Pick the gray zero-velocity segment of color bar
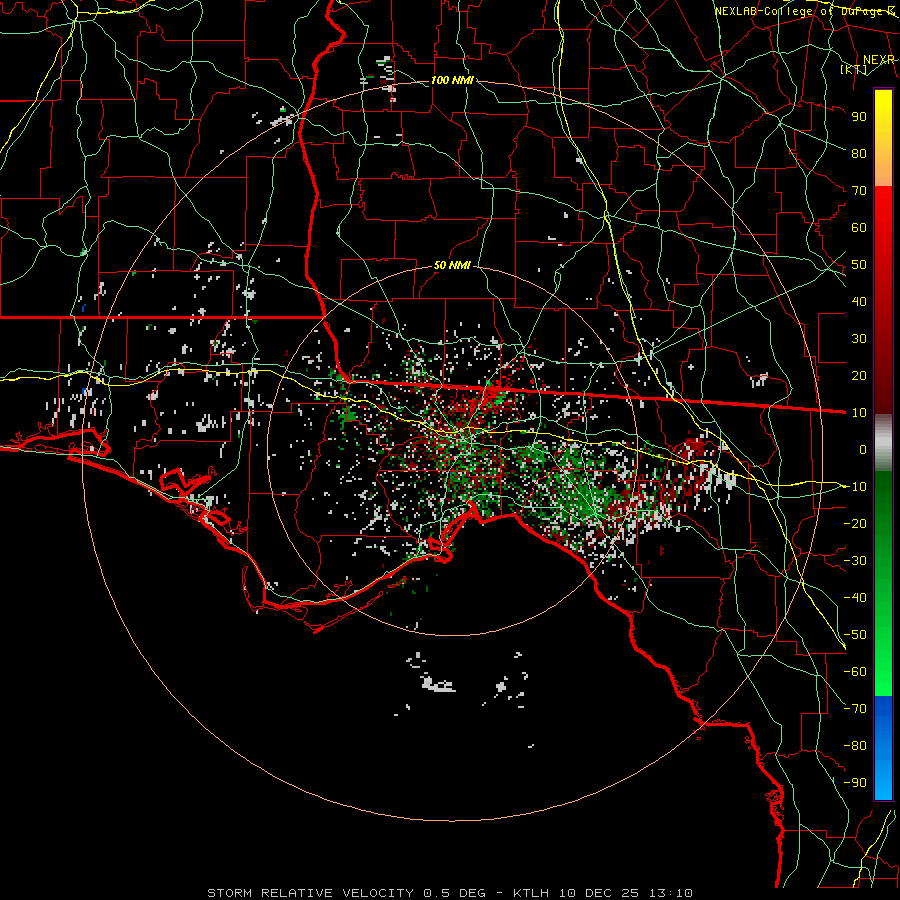Screen dimensions: 900x900 pos(883,442)
